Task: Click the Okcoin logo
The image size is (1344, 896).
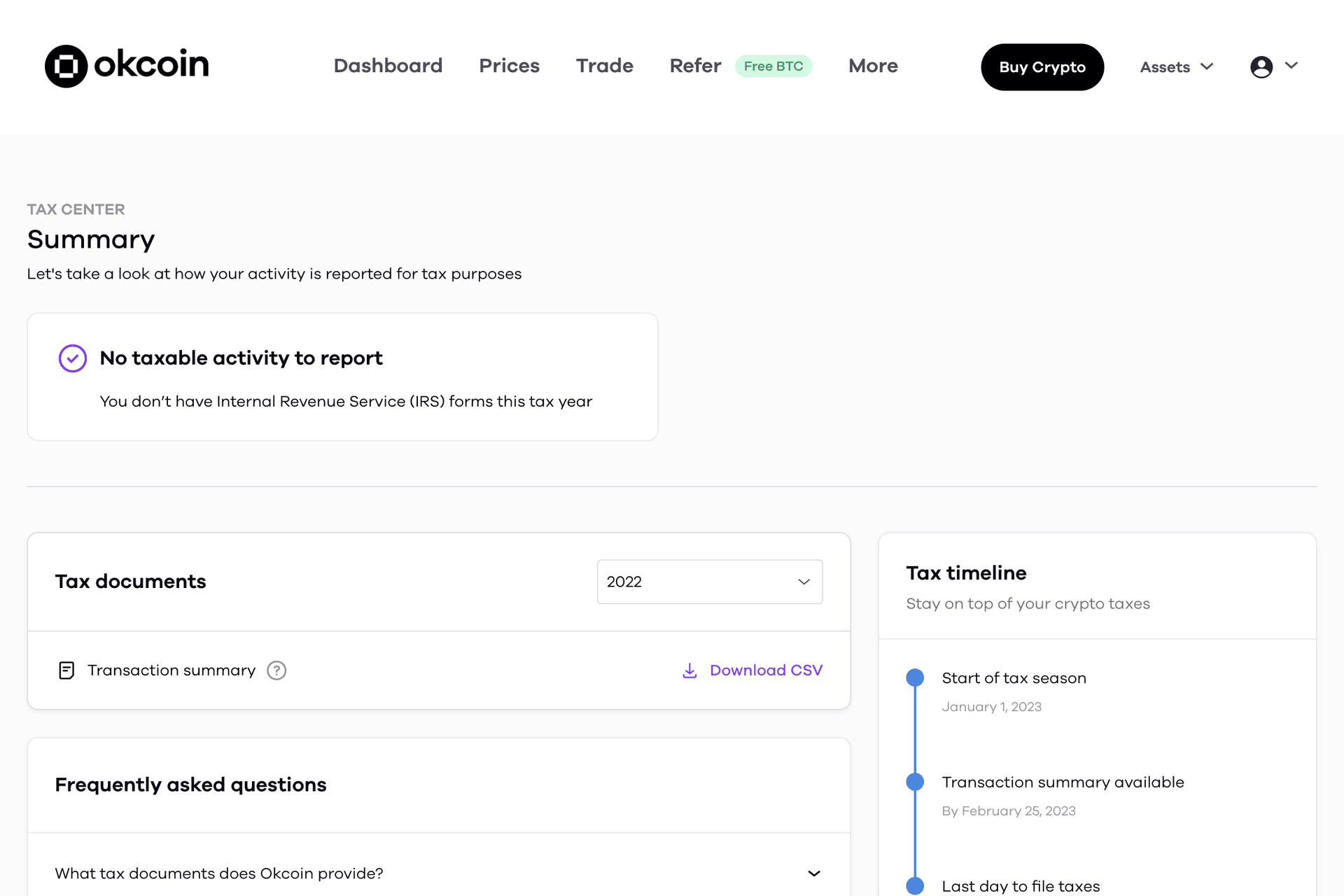Action: [127, 65]
